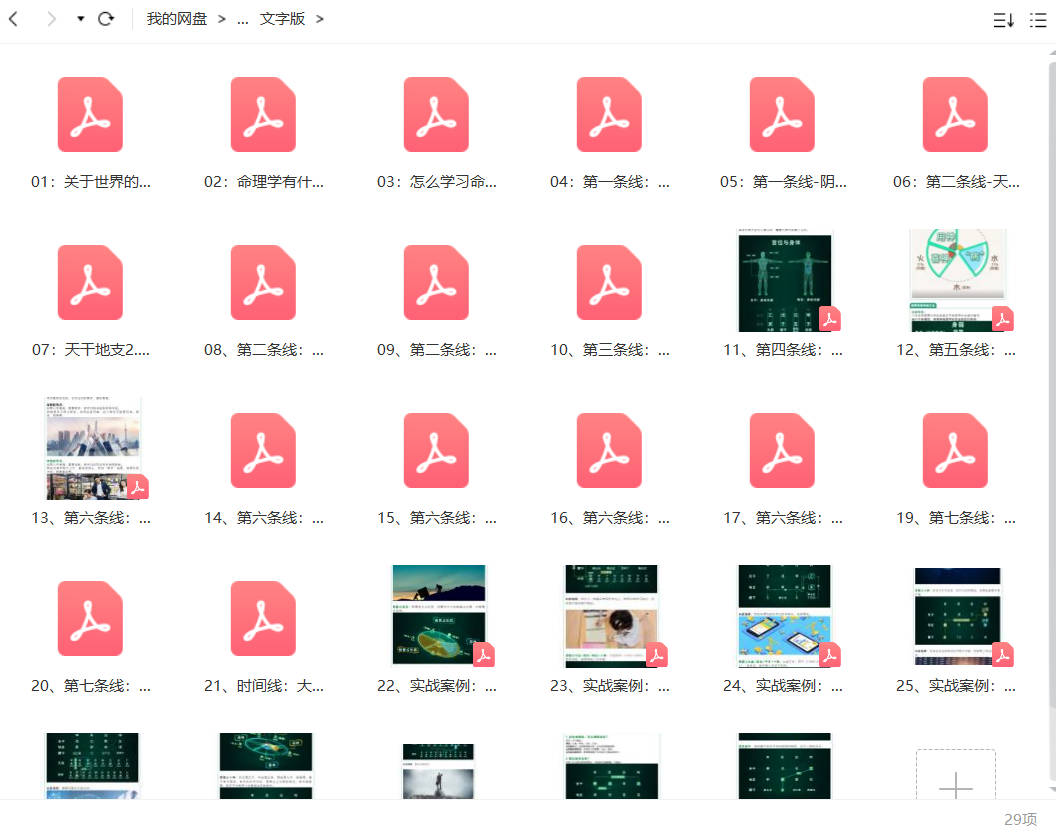Highlight the PDF icon for 17、第六条线：...
The height and width of the screenshot is (834, 1056).
[783, 451]
